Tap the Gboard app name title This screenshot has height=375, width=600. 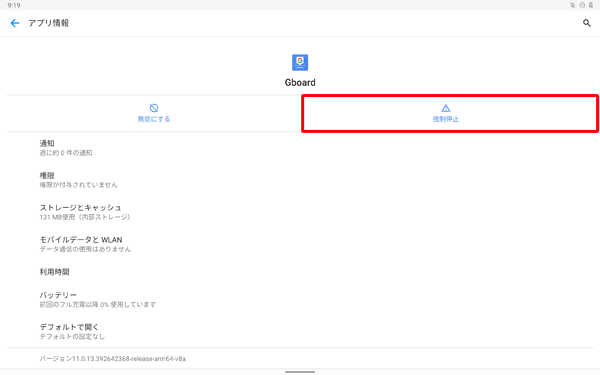click(x=300, y=83)
